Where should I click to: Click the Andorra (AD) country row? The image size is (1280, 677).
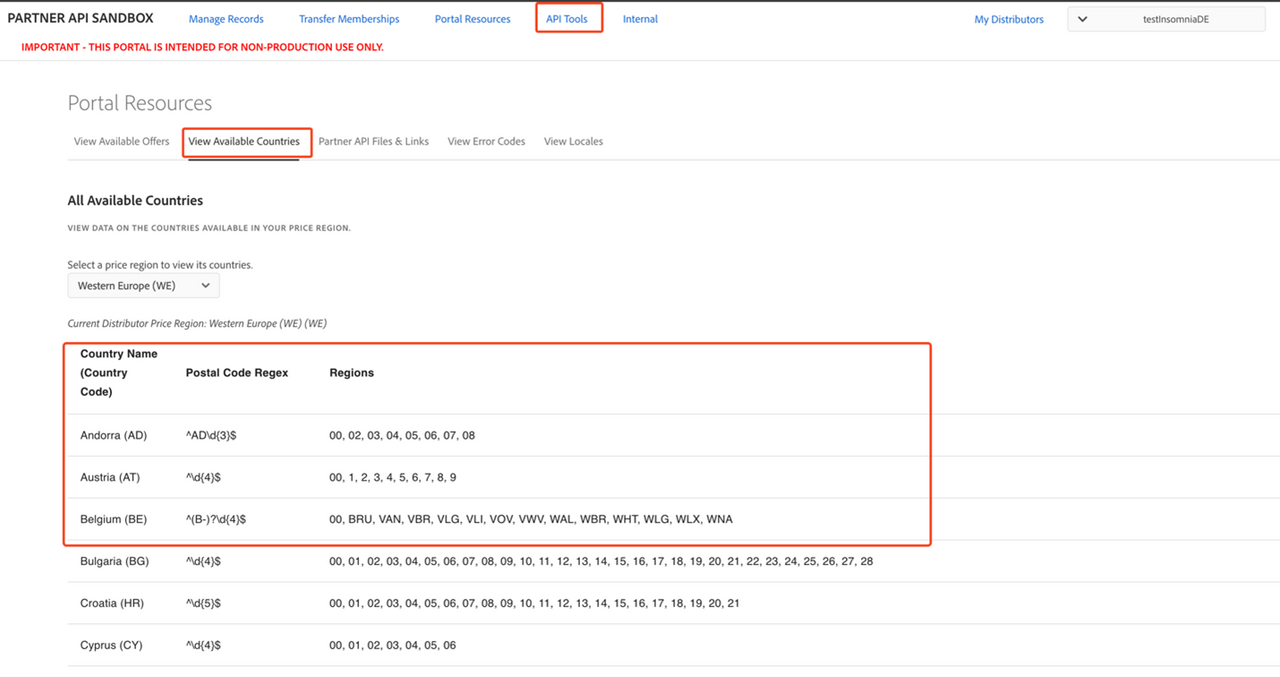(114, 436)
